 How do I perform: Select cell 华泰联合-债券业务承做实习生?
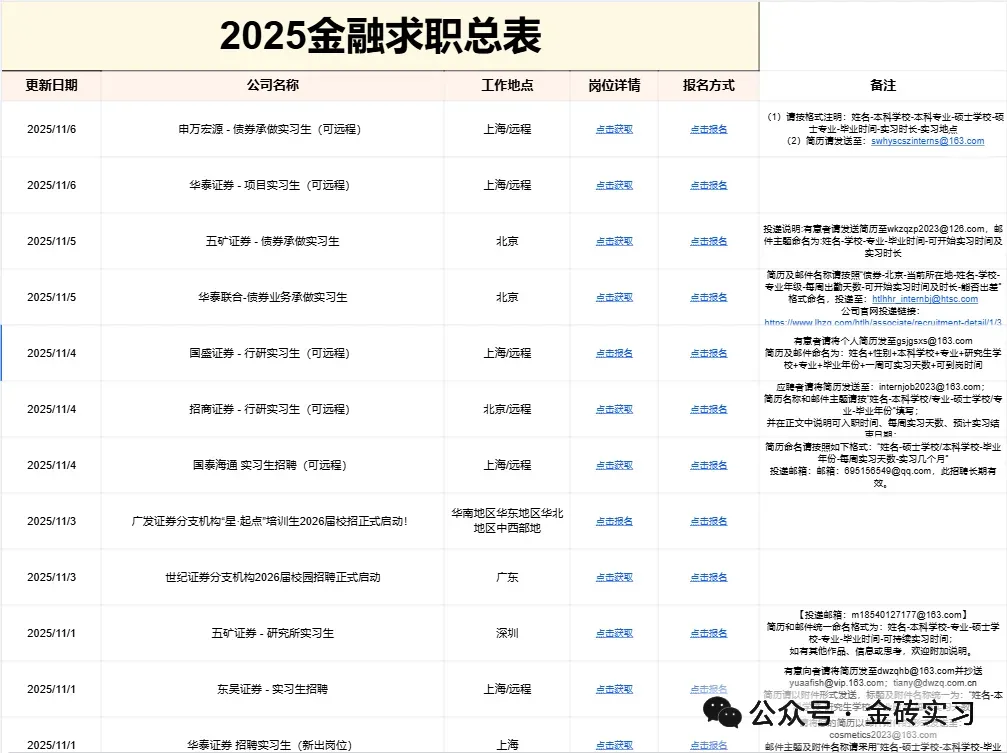point(272,297)
